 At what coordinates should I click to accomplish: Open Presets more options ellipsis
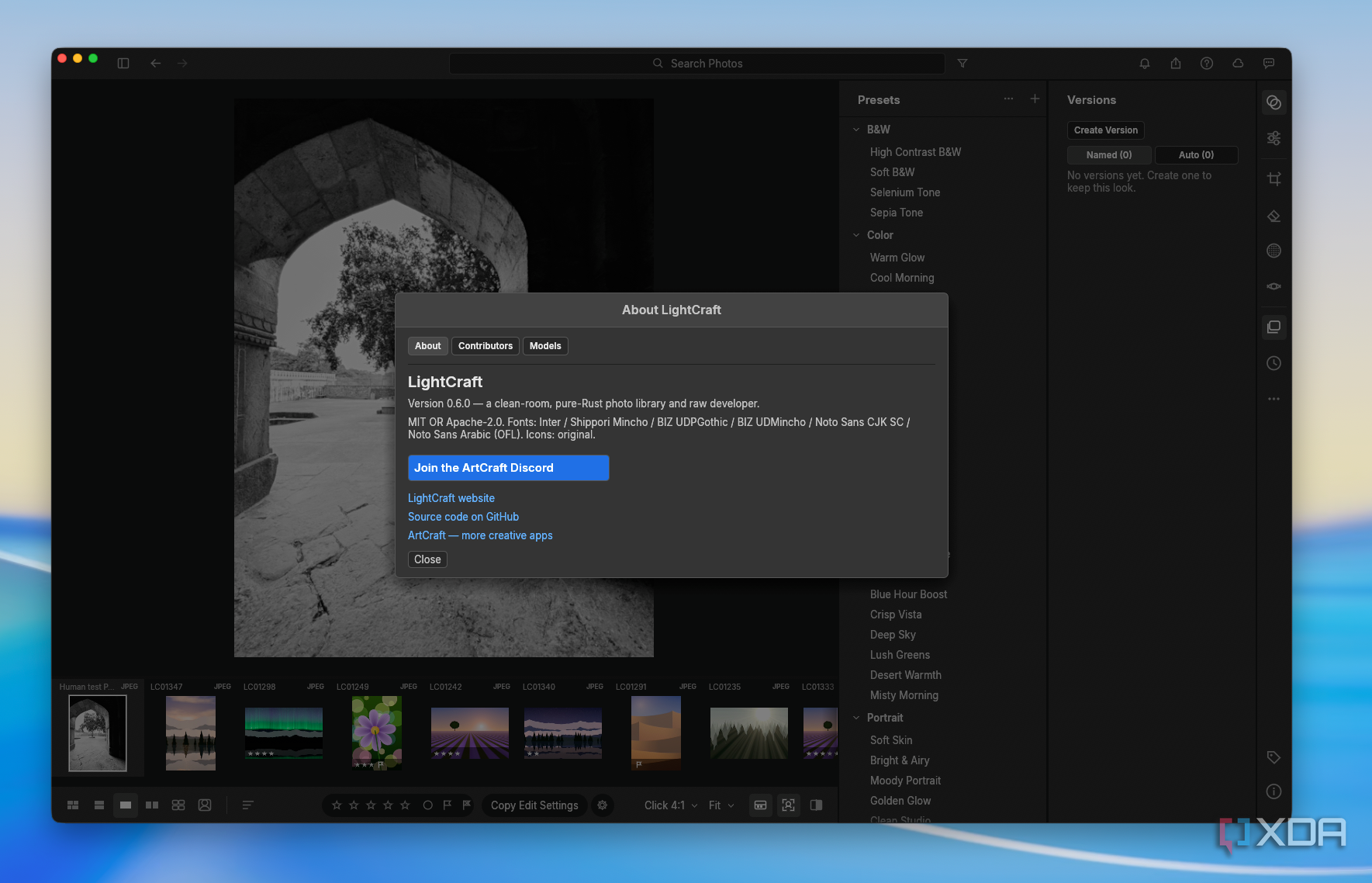click(x=1008, y=99)
